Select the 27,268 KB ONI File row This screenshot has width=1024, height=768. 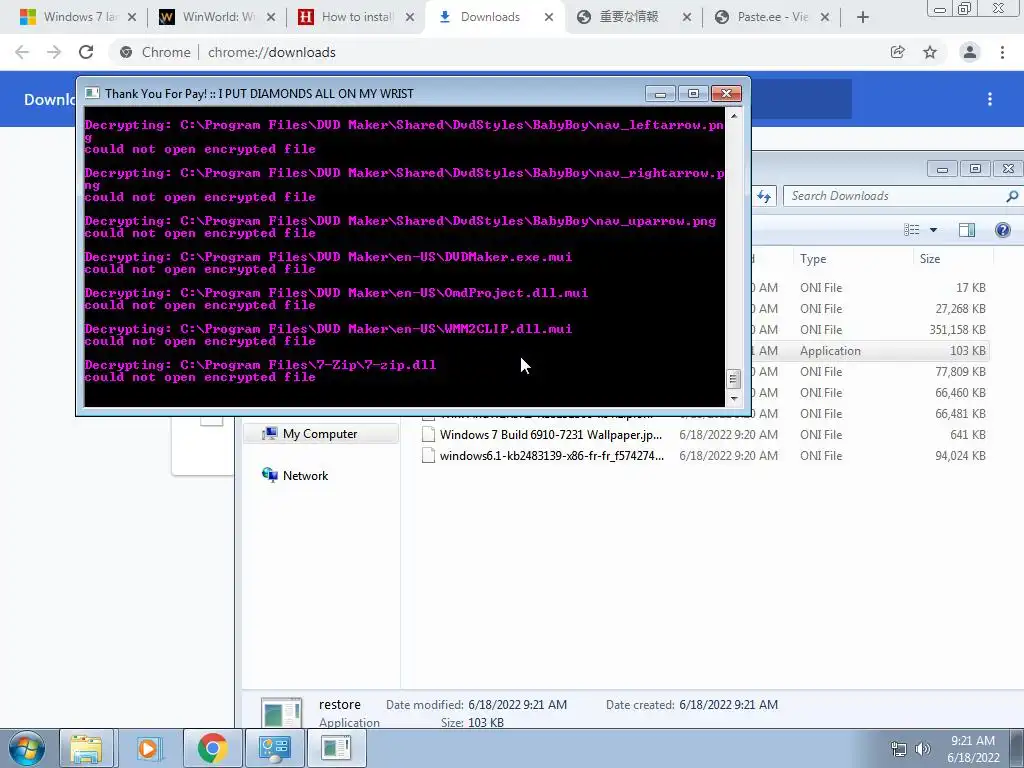[x=870, y=309]
